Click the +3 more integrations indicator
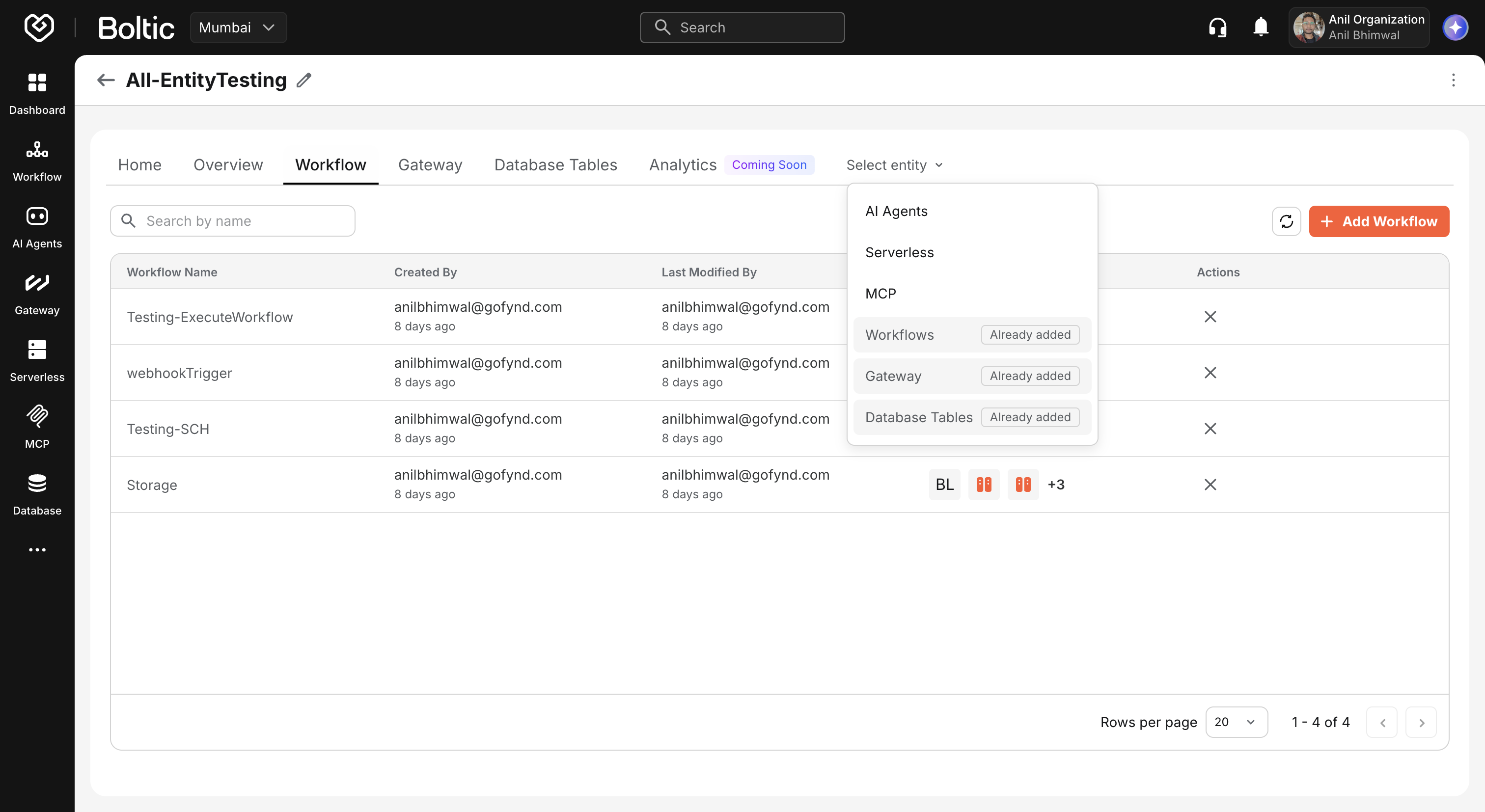The width and height of the screenshot is (1485, 812). tap(1055, 485)
